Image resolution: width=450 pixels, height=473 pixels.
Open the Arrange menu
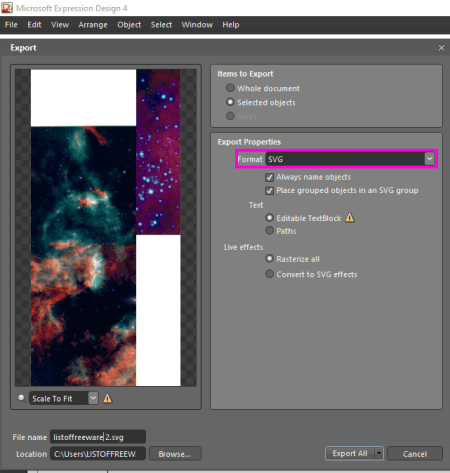point(93,25)
